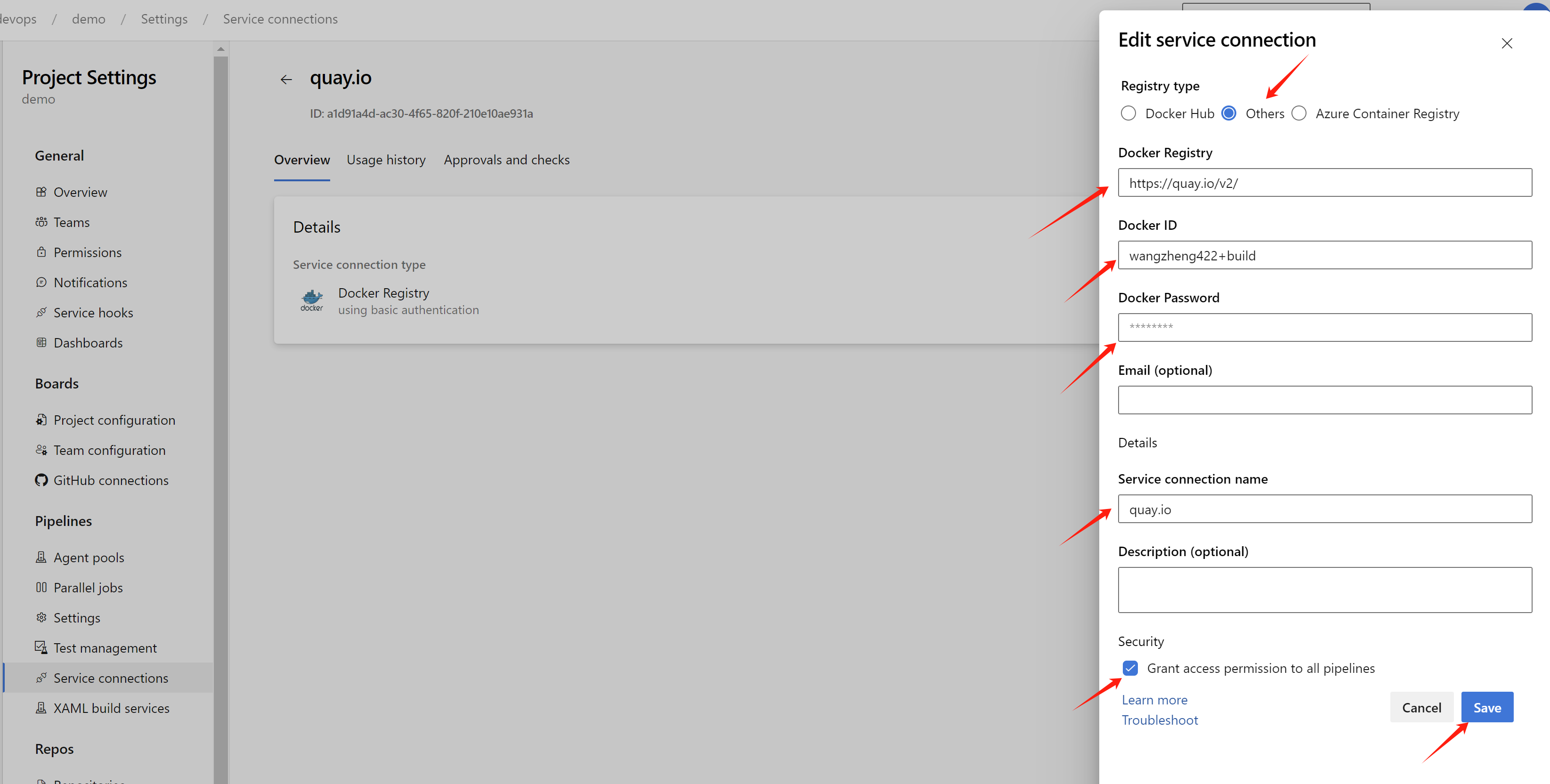
Task: Click the Agent pools icon
Action: point(41,557)
